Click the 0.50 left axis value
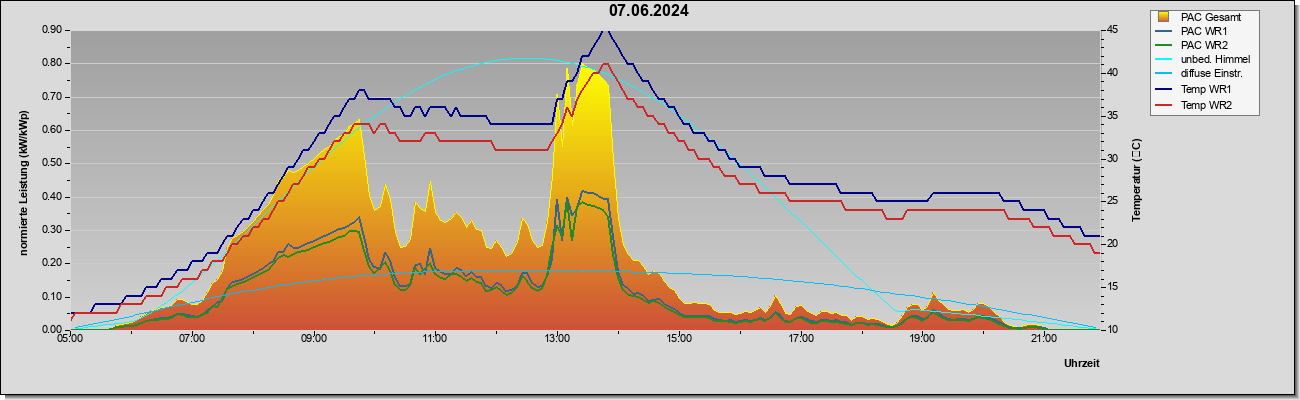This screenshot has height=400, width=1300. 52,163
